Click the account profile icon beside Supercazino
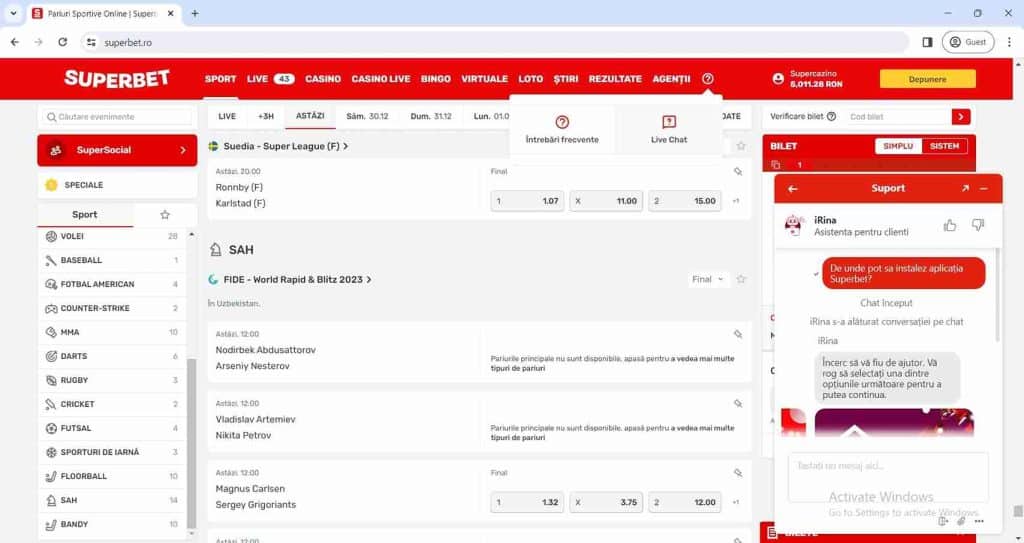1024x543 pixels. pyautogui.click(x=778, y=78)
